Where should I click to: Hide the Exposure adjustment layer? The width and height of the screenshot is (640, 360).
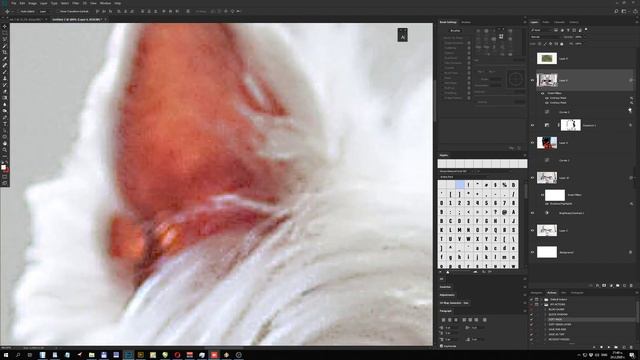(x=532, y=125)
